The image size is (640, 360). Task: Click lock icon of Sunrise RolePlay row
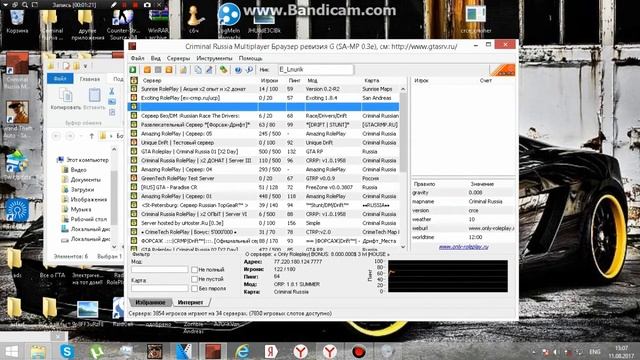[134, 89]
